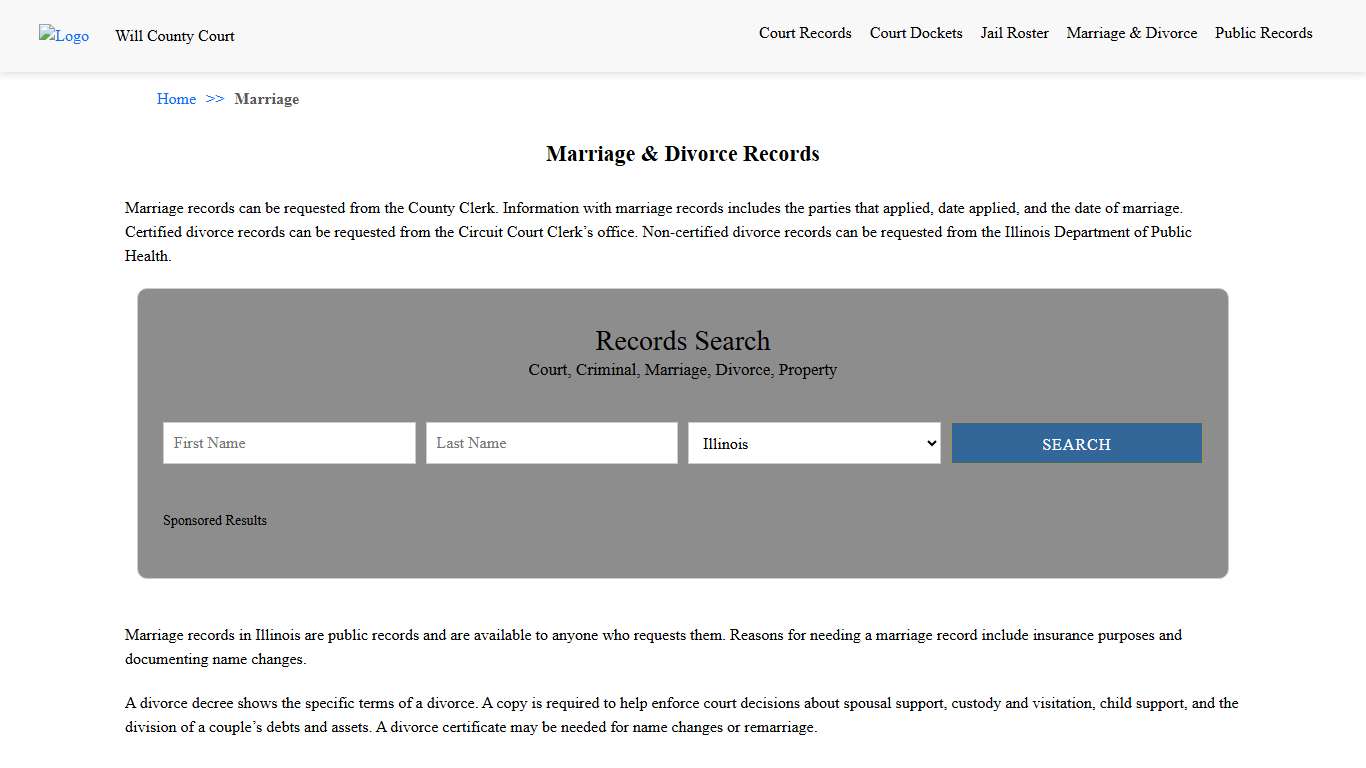Viewport: 1366px width, 768px height.
Task: Follow the Home breadcrumb link
Action: [x=176, y=99]
